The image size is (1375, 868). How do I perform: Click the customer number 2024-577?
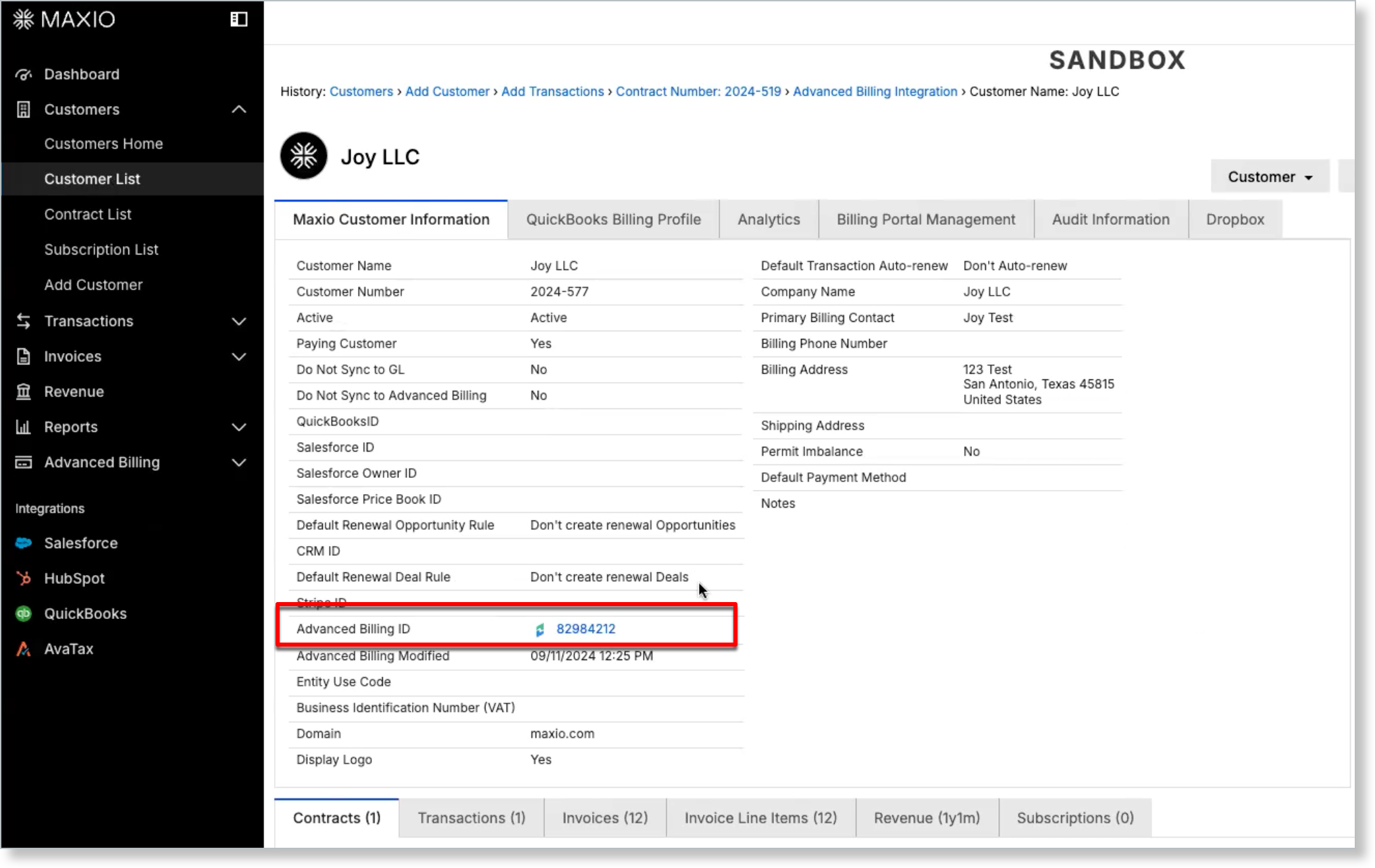click(x=559, y=292)
